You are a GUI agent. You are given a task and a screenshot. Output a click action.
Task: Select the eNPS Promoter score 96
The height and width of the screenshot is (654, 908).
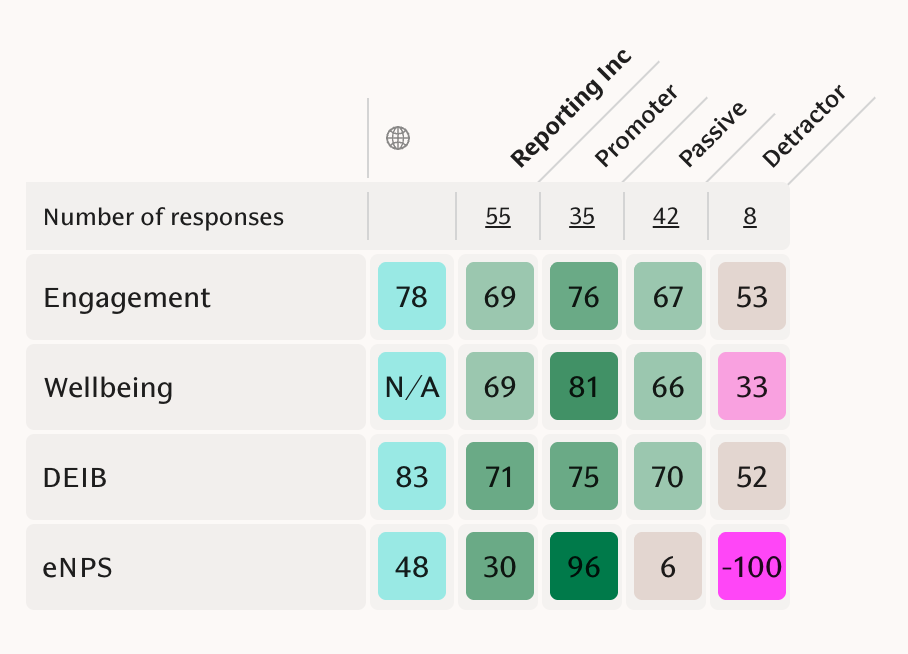[584, 568]
